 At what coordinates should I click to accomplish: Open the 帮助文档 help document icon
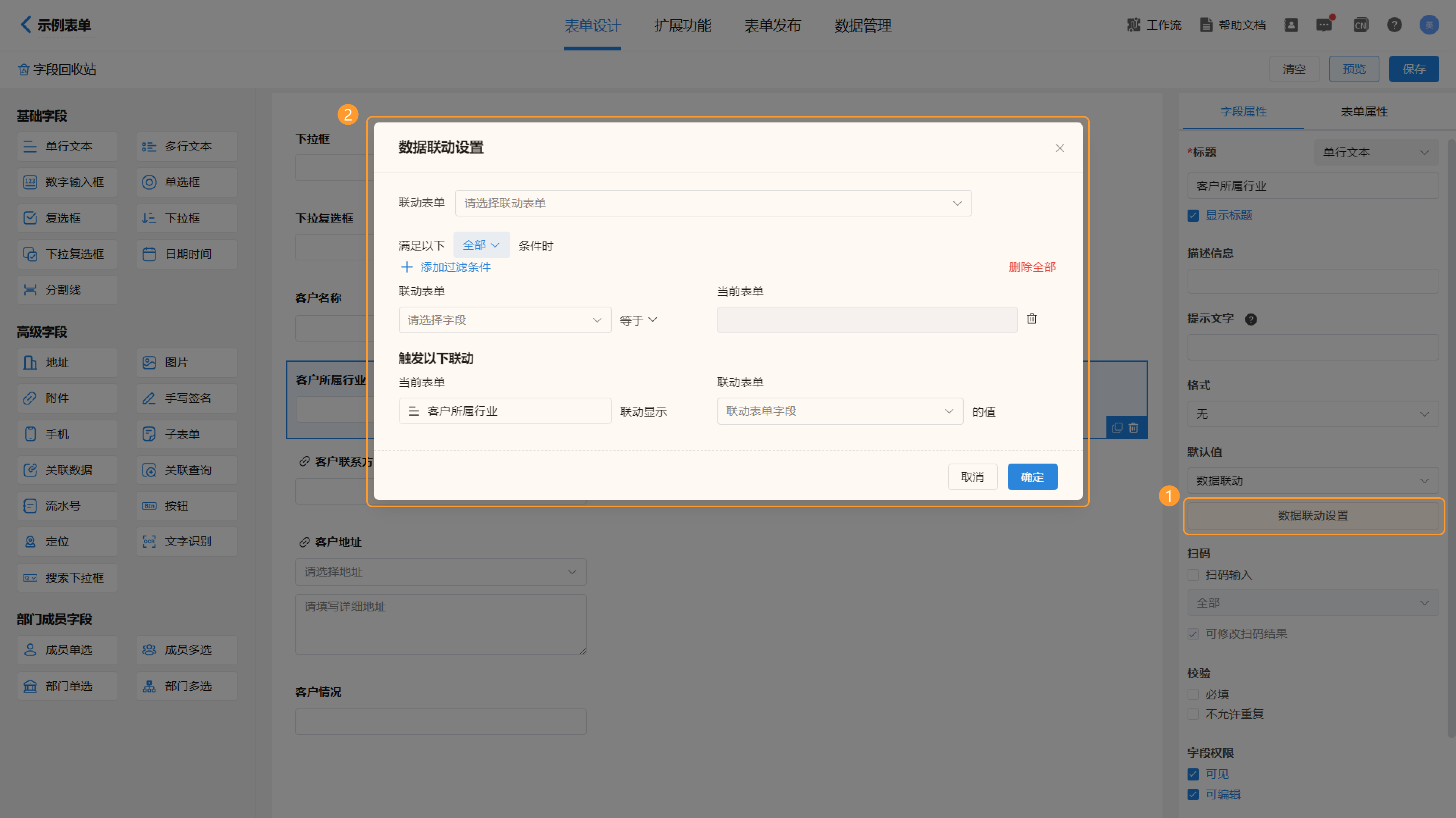click(1206, 25)
